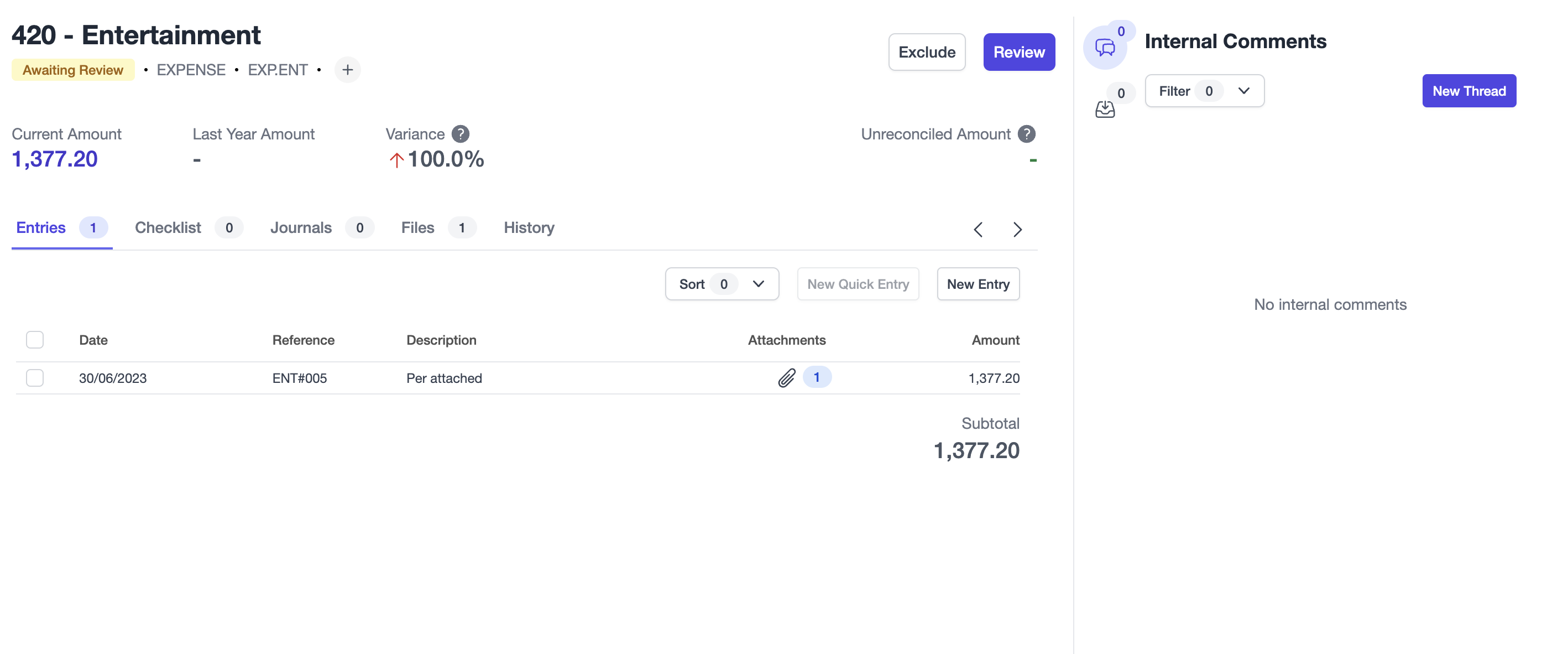Click the Unreconciled Amount question mark icon
1568x654 pixels.
click(1027, 132)
